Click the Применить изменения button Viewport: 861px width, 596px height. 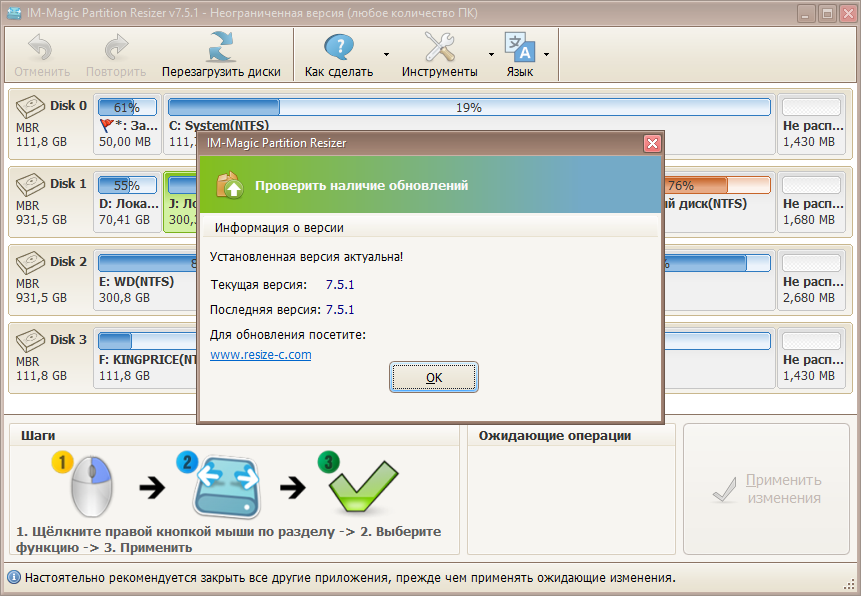pyautogui.click(x=767, y=489)
